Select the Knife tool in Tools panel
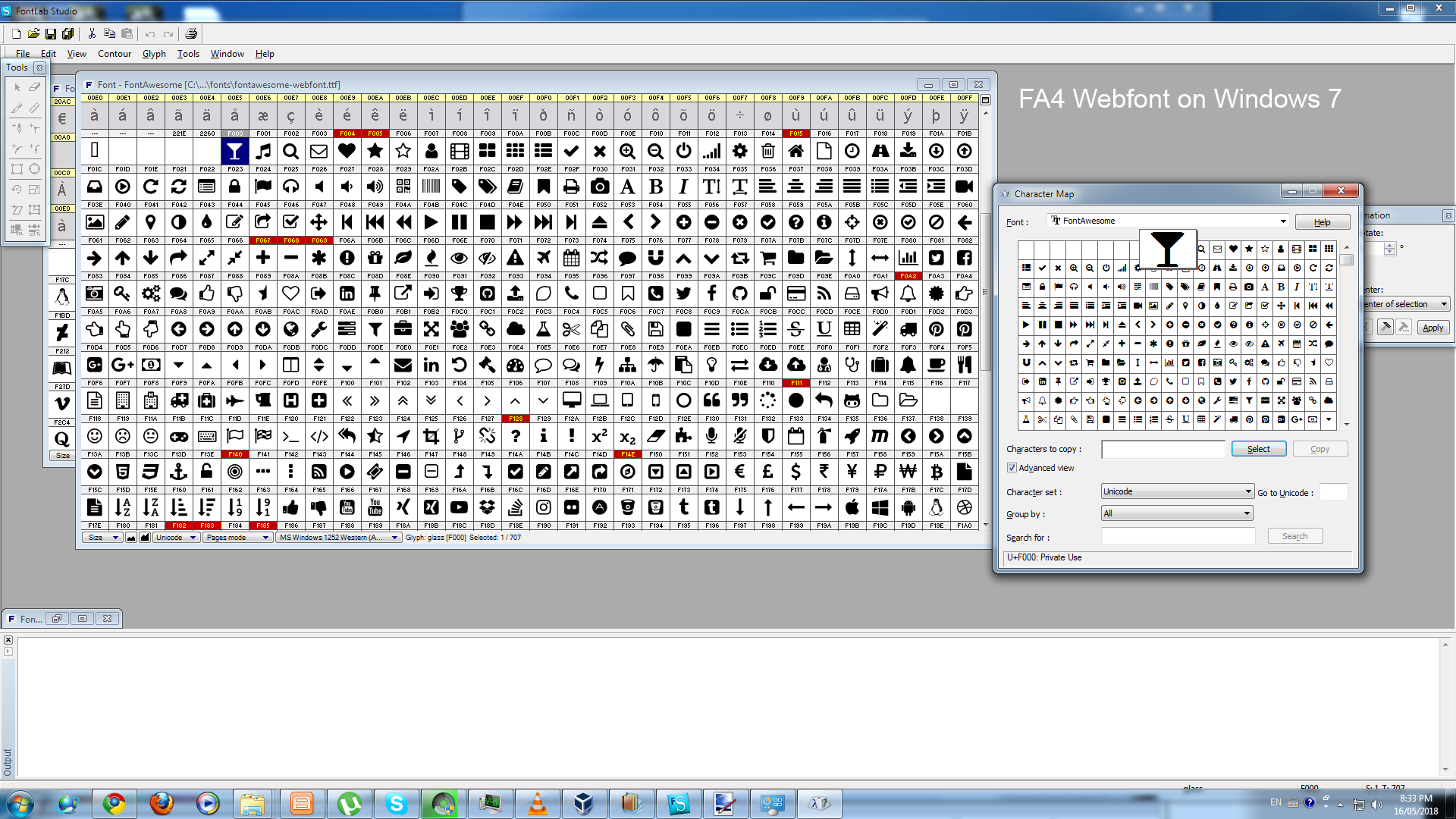 (17, 108)
